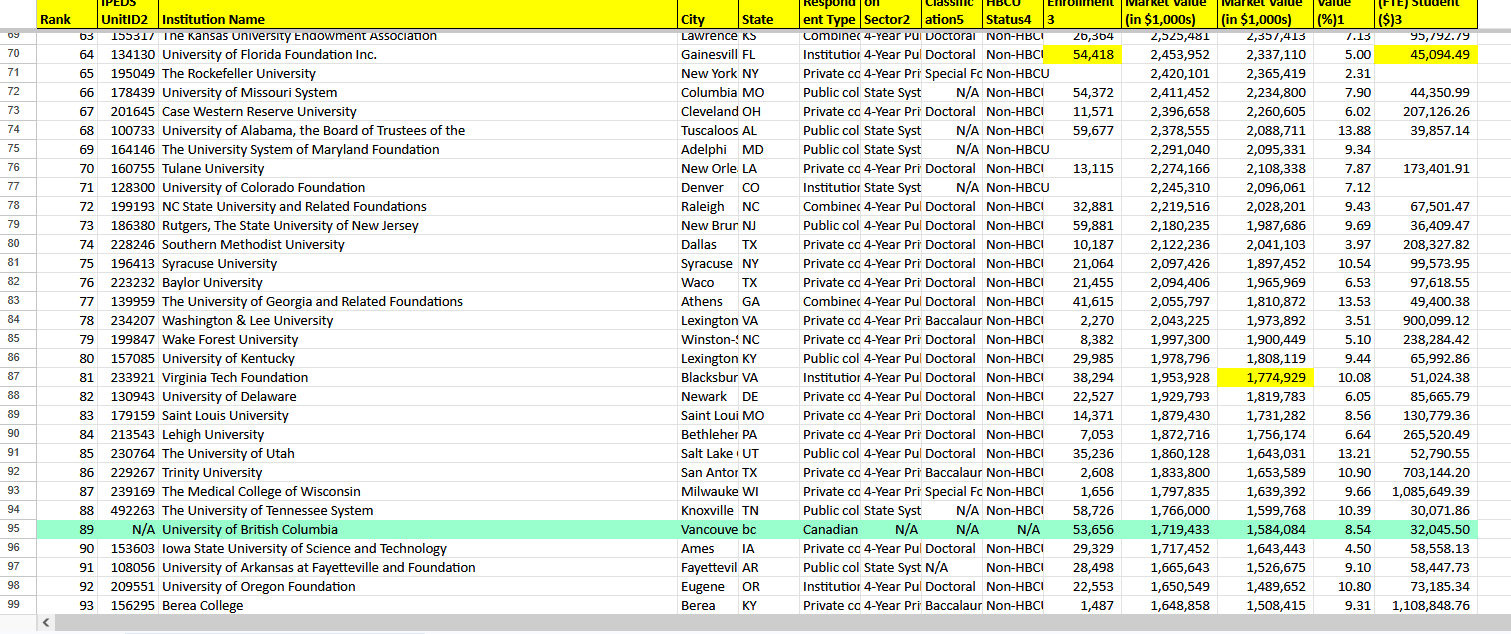
Task: Click Baylor University cell
Action: [417, 282]
